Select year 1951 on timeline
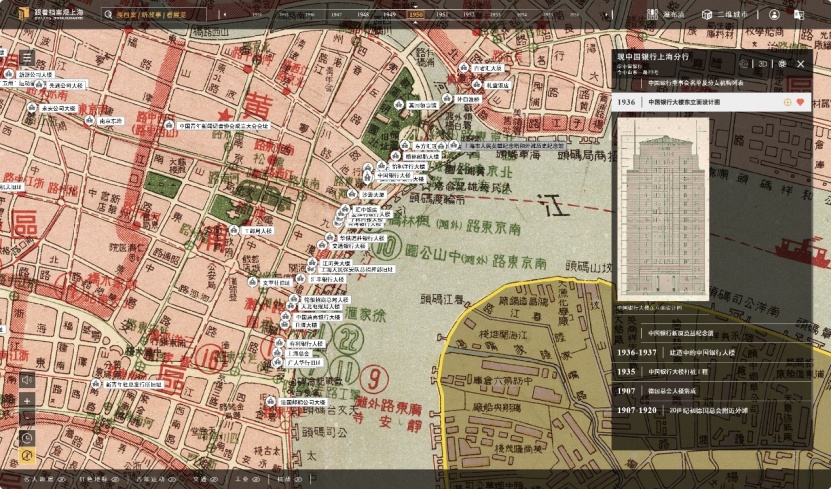The width and height of the screenshot is (831, 489). (442, 15)
